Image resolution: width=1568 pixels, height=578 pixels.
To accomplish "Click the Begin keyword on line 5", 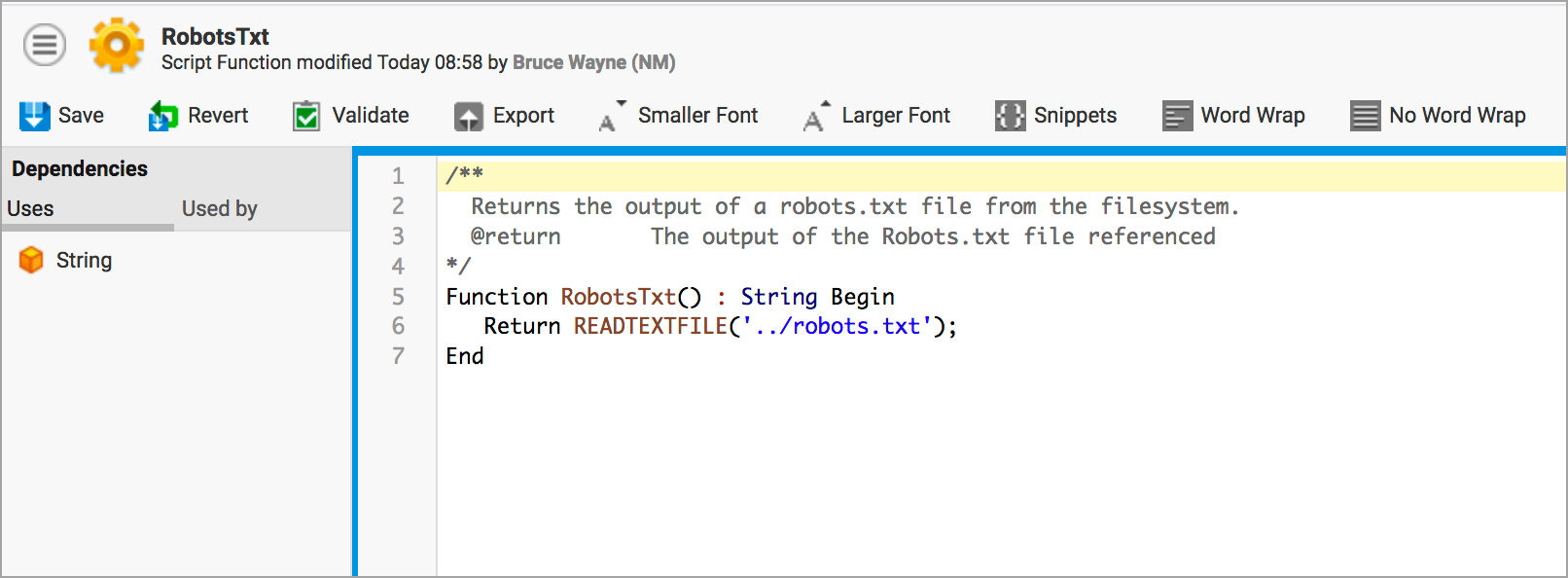I will coord(863,297).
